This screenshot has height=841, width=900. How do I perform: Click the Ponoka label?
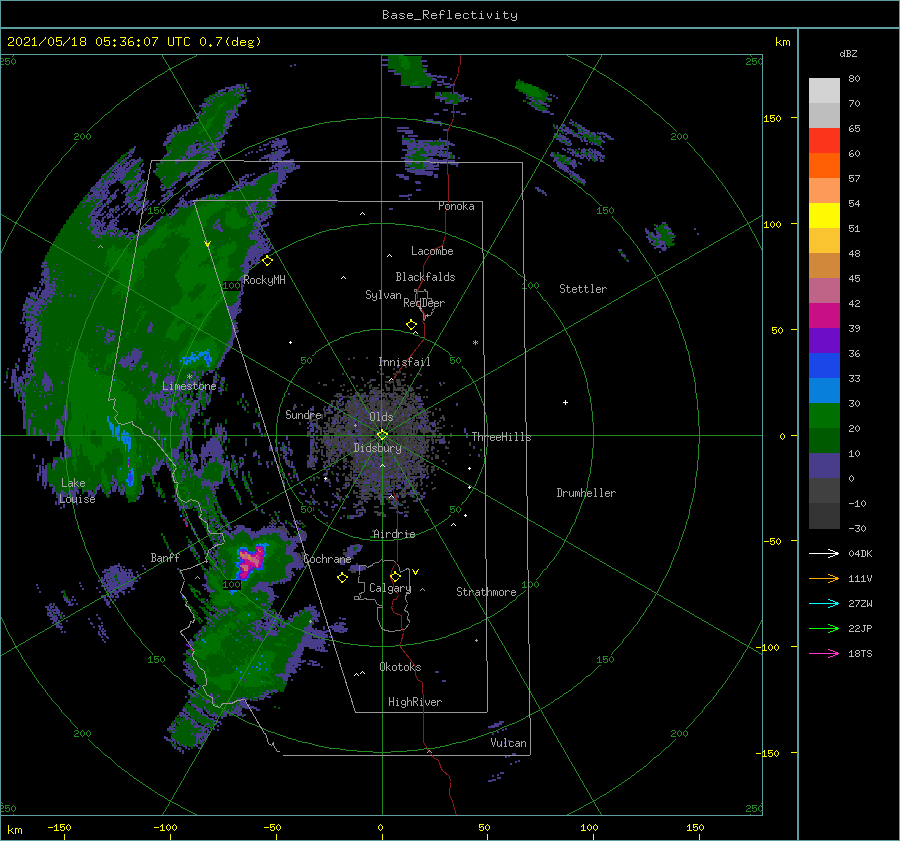pos(456,206)
